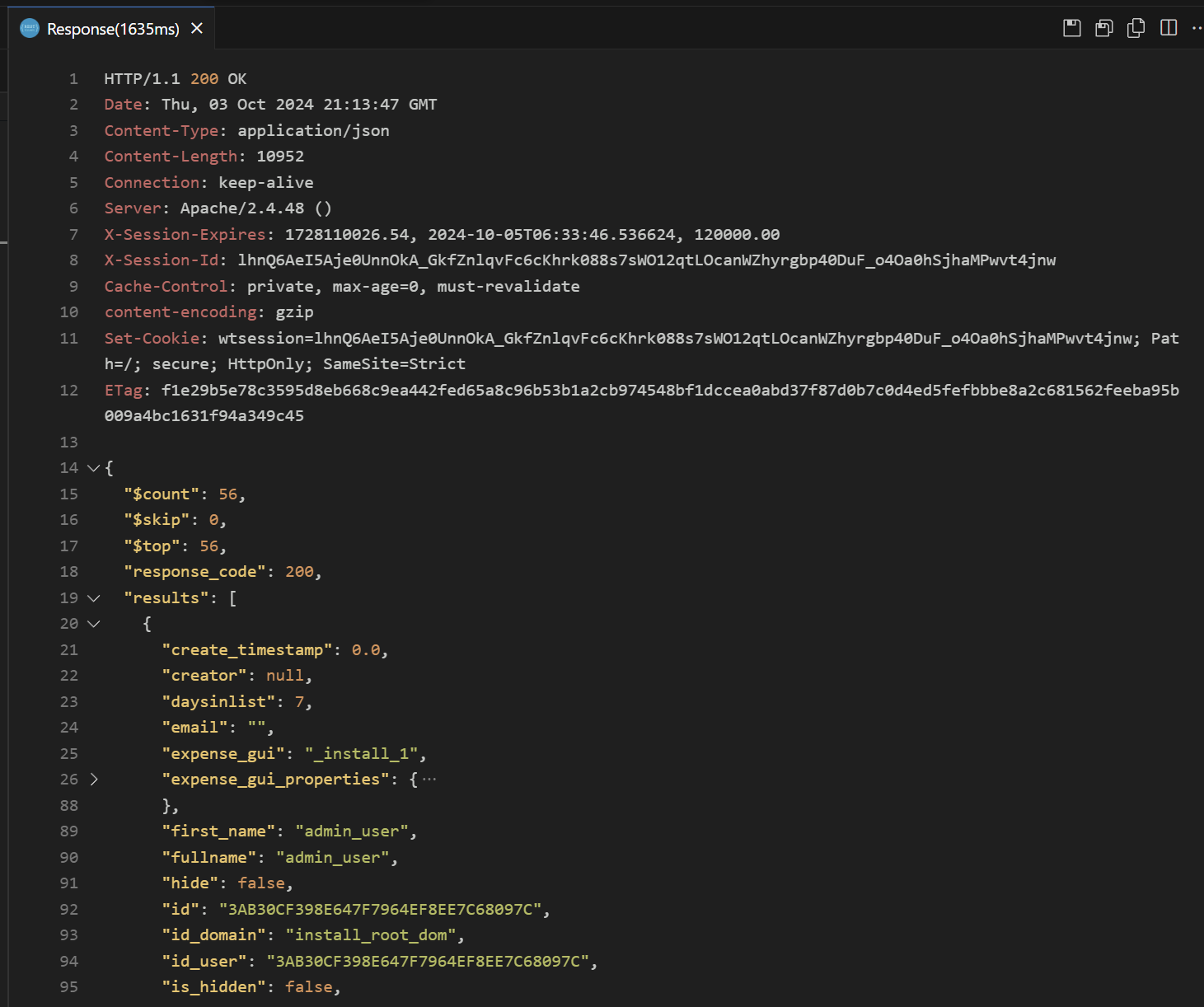Click the "must-revalidate" directive
Screen dimensions: 1204x1007
[508, 287]
